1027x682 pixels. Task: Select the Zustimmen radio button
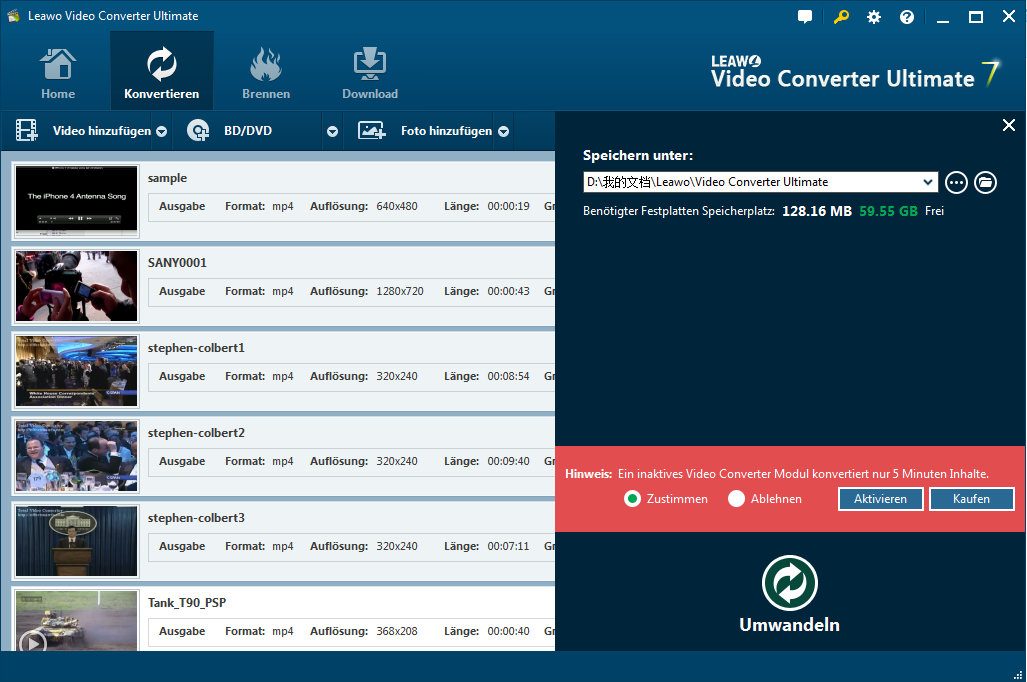click(x=632, y=499)
